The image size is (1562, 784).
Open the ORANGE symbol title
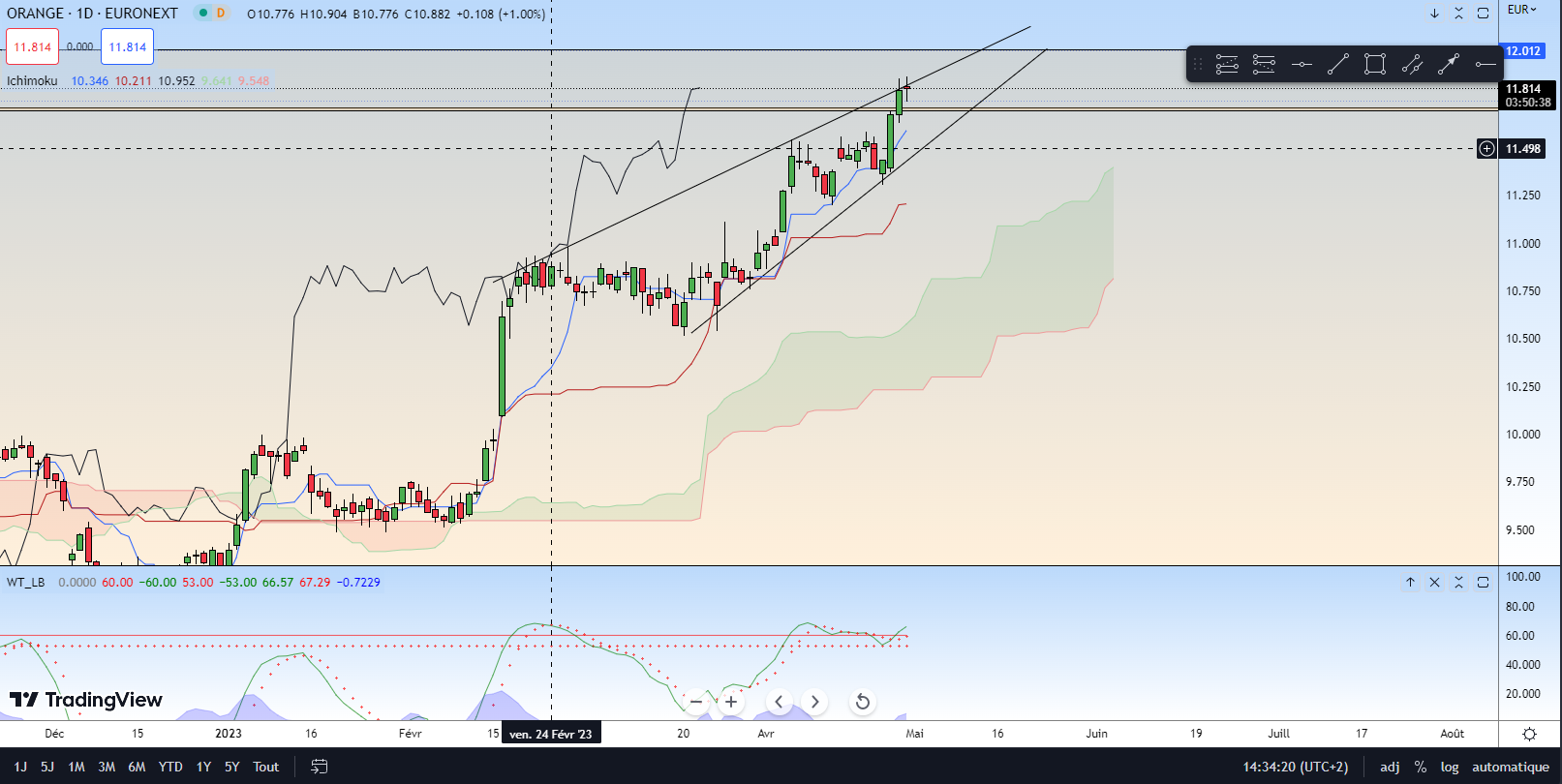(92, 14)
